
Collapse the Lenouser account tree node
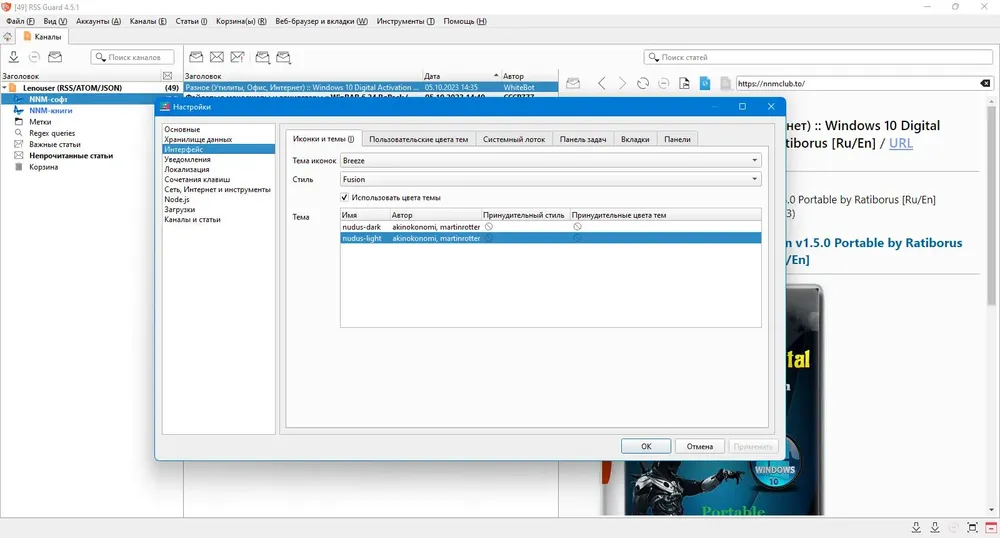point(4,88)
